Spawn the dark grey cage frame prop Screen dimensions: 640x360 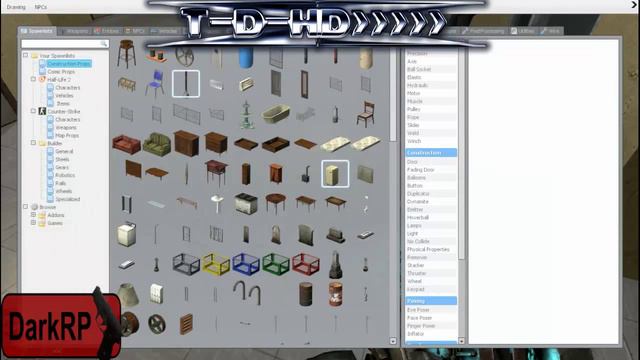click(x=186, y=264)
